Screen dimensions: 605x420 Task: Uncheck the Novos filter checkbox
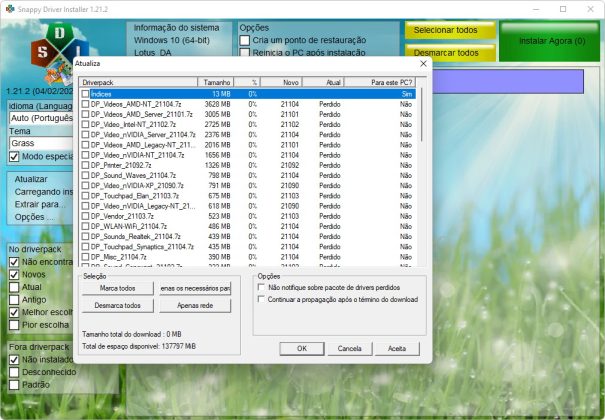point(14,275)
